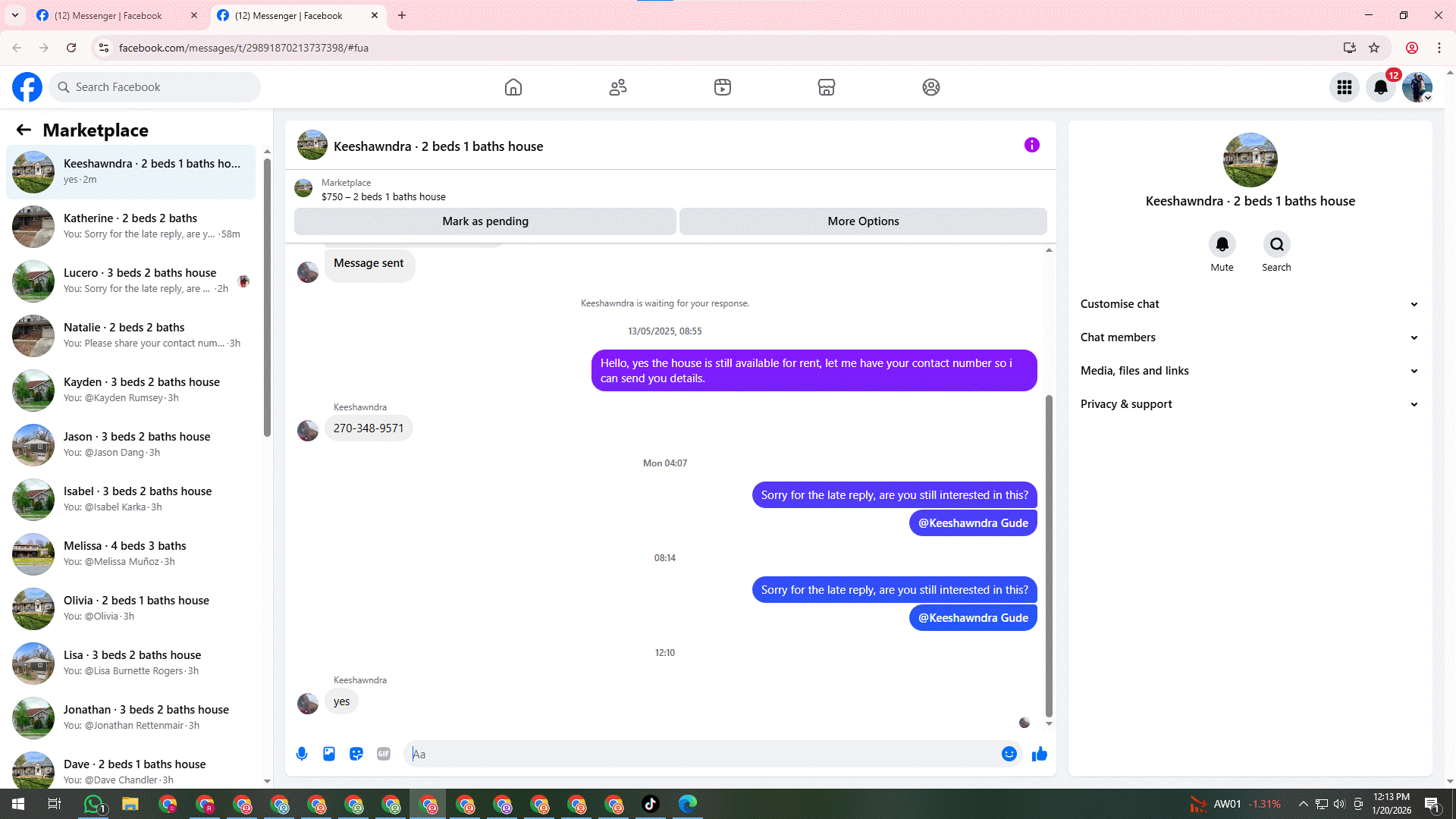1456x819 pixels.
Task: Click the More Options button
Action: (863, 221)
